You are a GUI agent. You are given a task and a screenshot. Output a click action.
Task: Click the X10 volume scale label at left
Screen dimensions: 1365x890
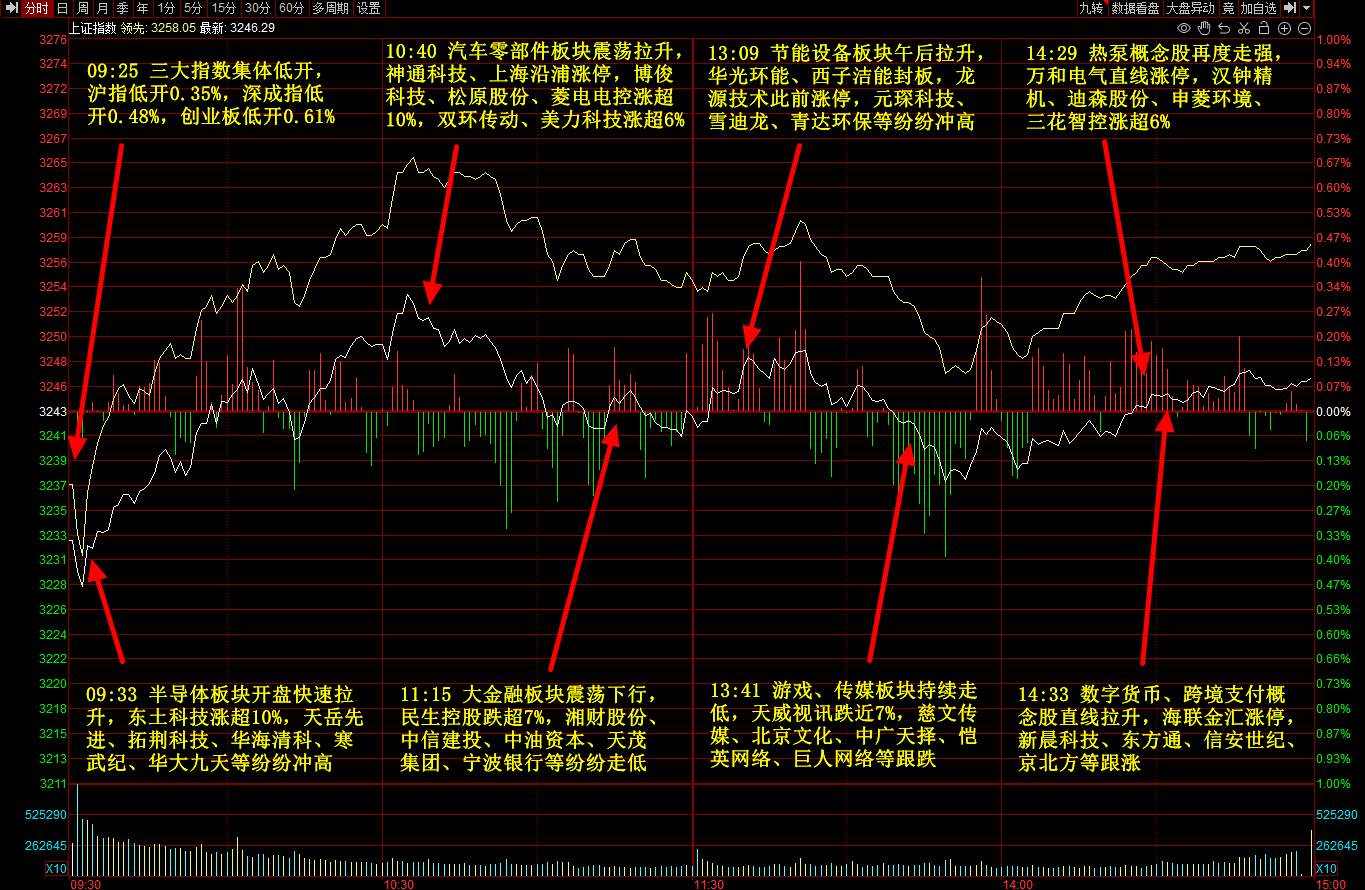pos(56,868)
